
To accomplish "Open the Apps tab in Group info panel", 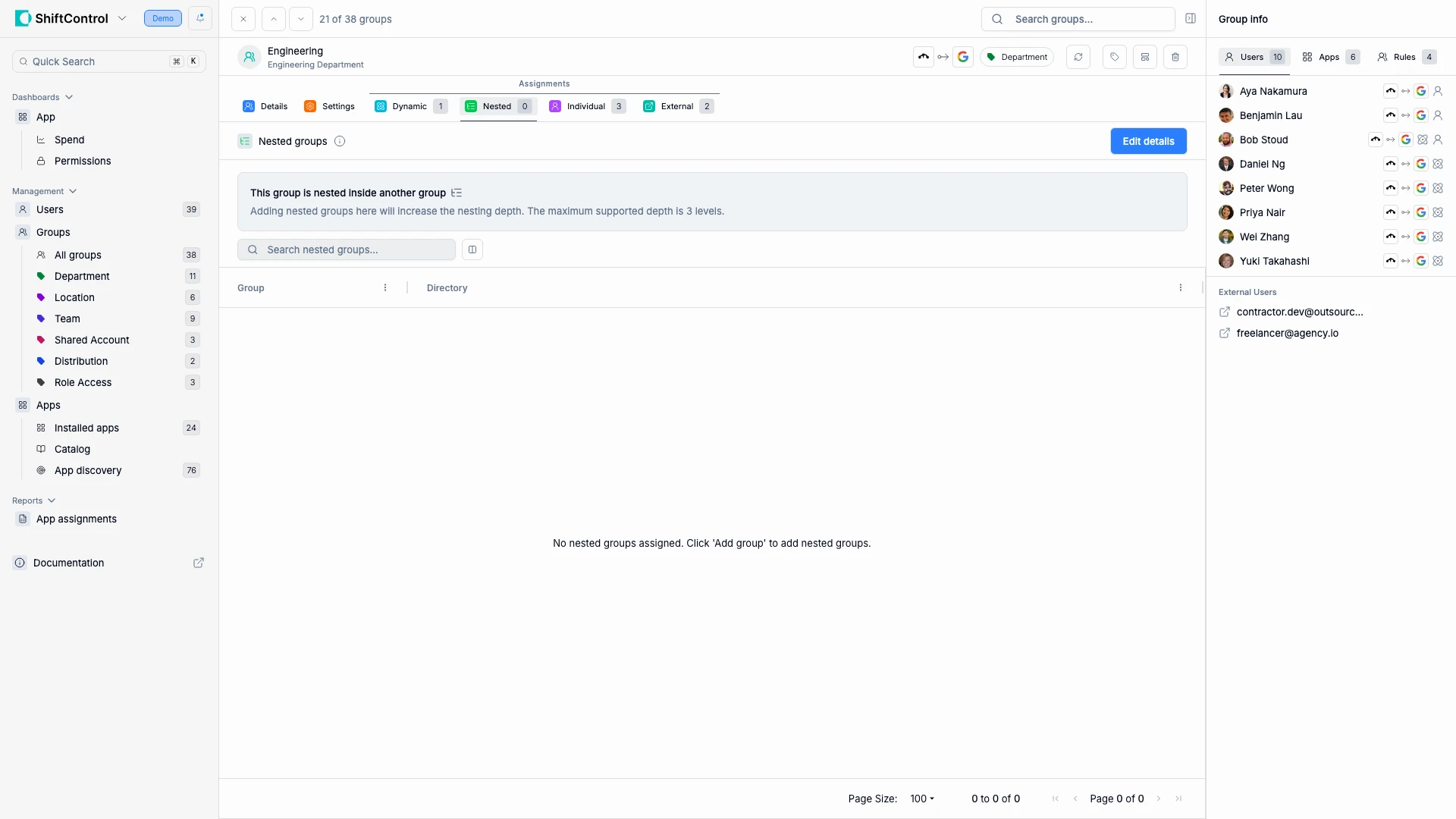I will (x=1330, y=57).
